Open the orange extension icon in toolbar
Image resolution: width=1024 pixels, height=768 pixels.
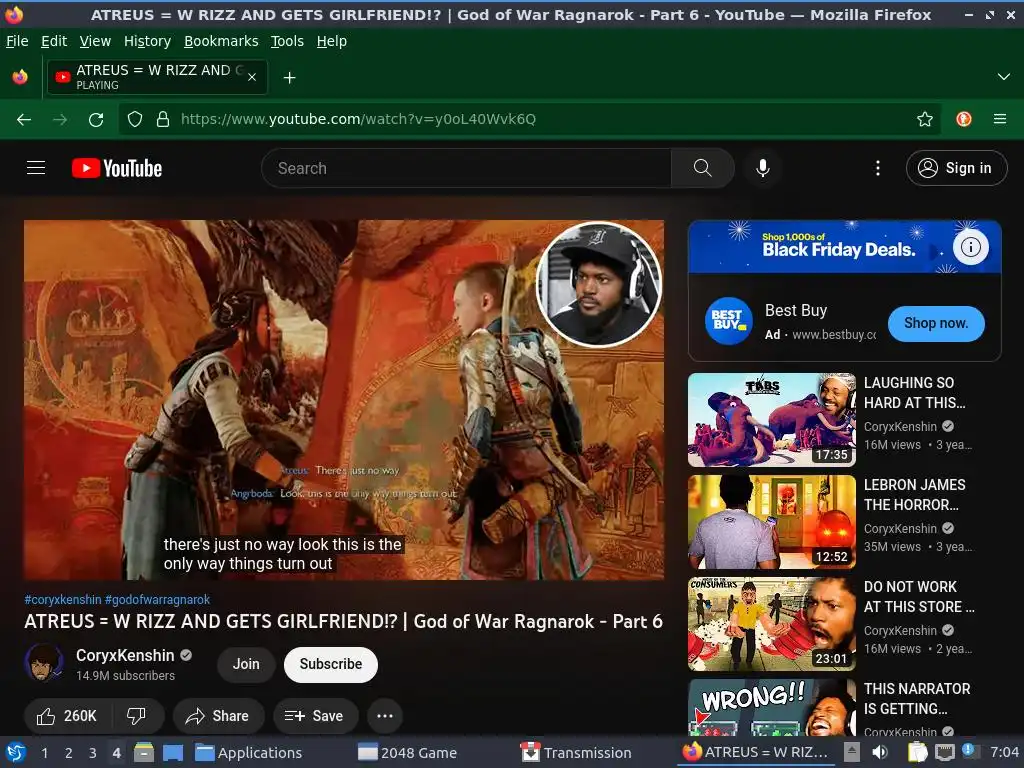click(x=963, y=119)
